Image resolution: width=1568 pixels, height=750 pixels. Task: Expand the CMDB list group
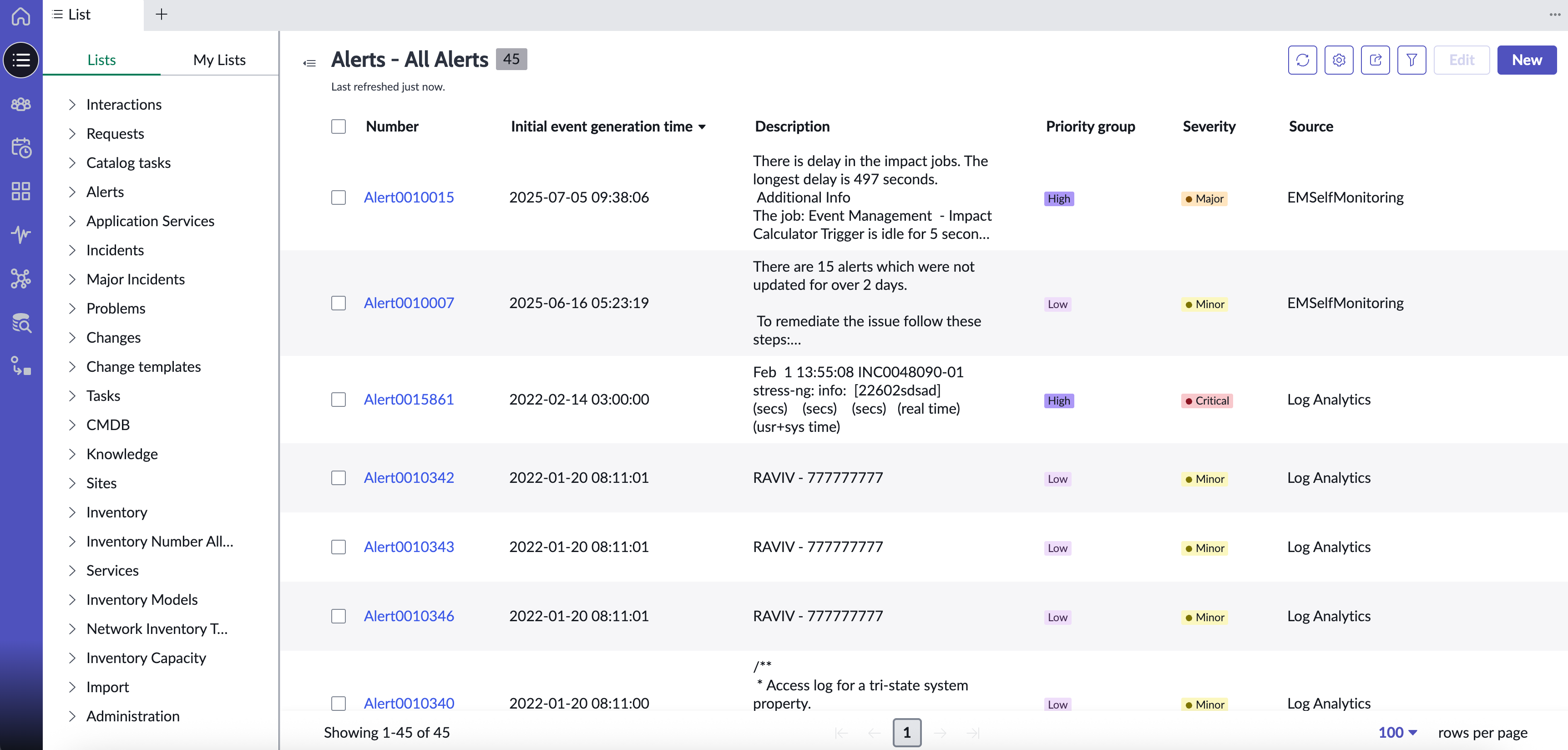(72, 424)
